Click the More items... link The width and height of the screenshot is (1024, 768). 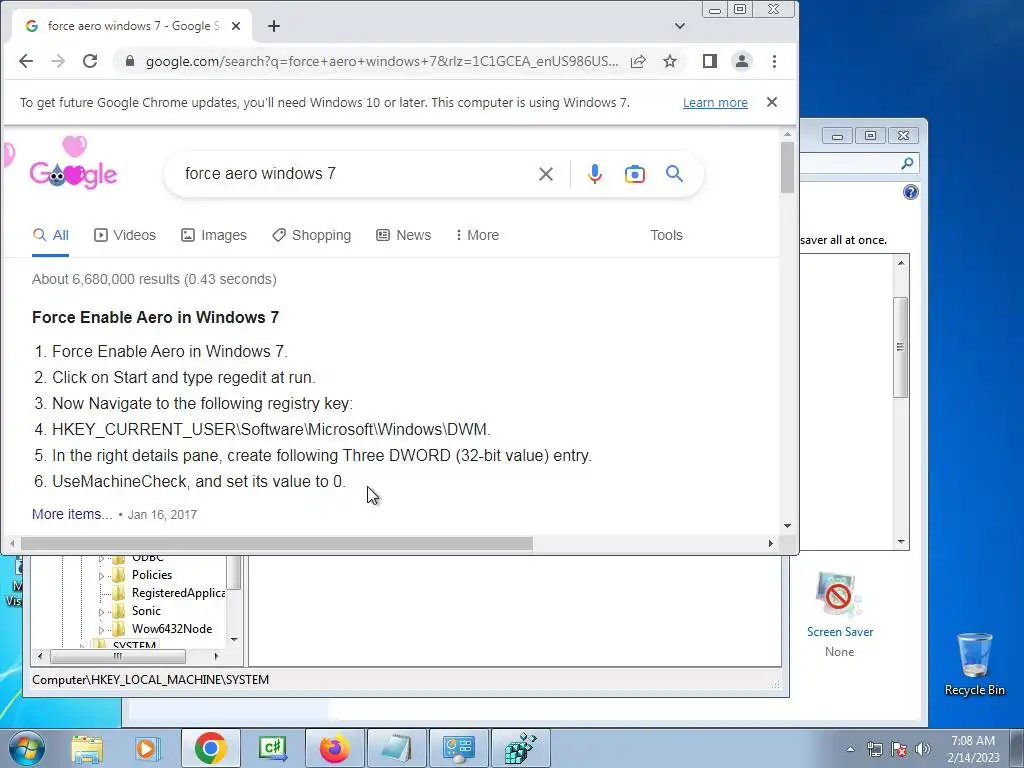72,515
